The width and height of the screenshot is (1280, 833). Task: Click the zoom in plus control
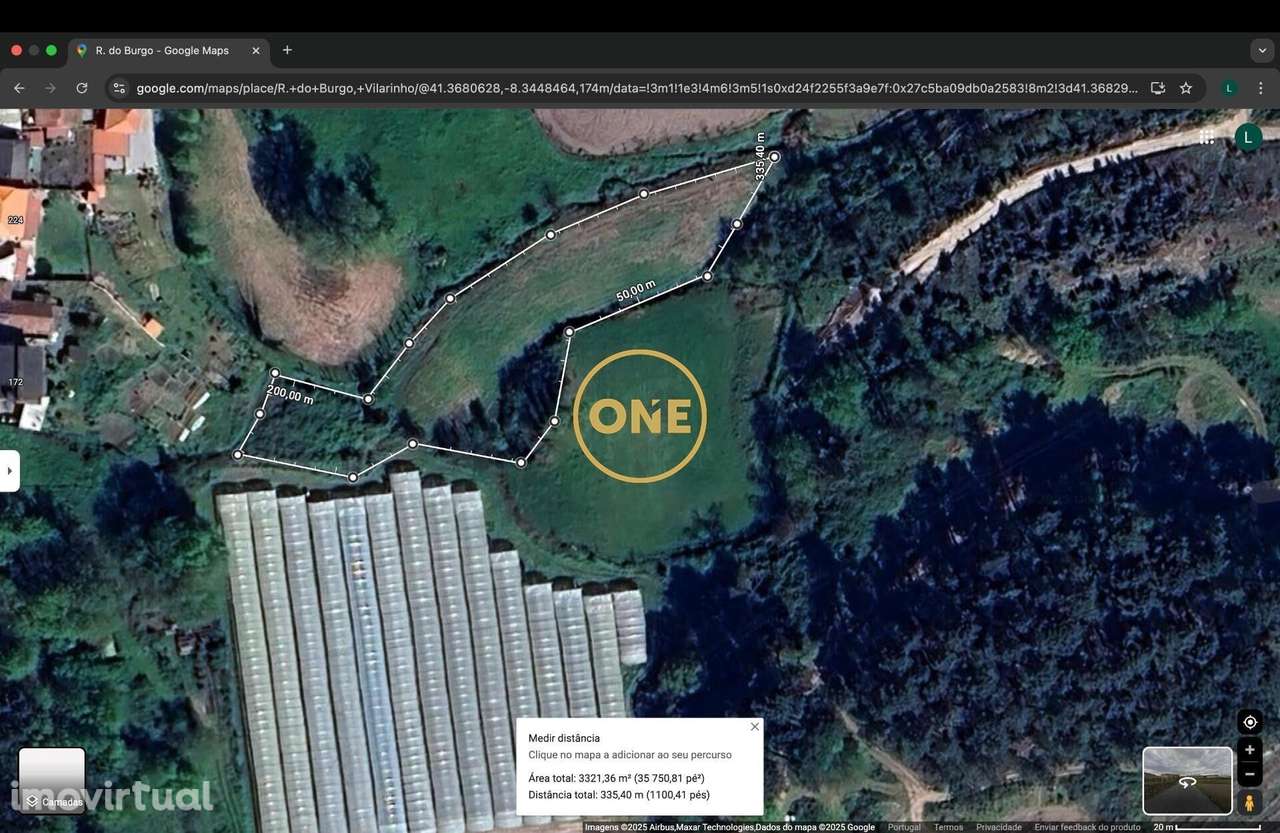click(x=1249, y=750)
